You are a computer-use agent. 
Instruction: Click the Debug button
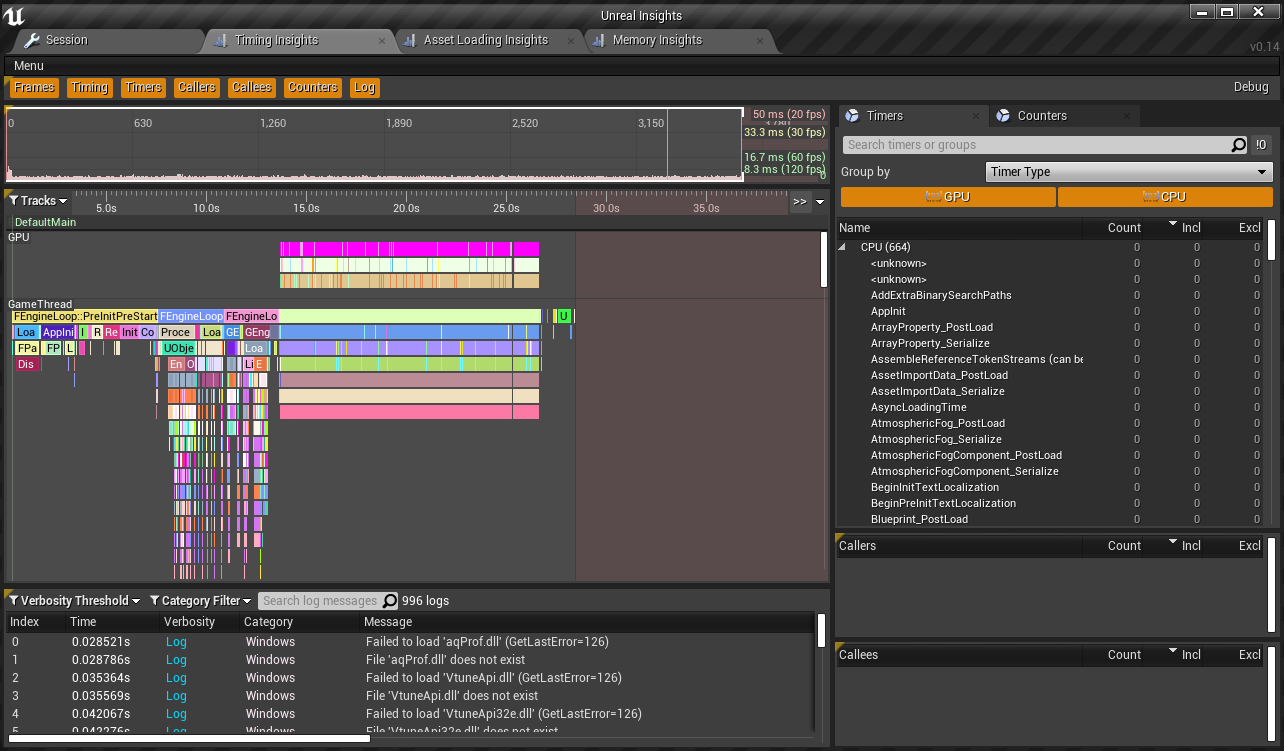point(1250,88)
